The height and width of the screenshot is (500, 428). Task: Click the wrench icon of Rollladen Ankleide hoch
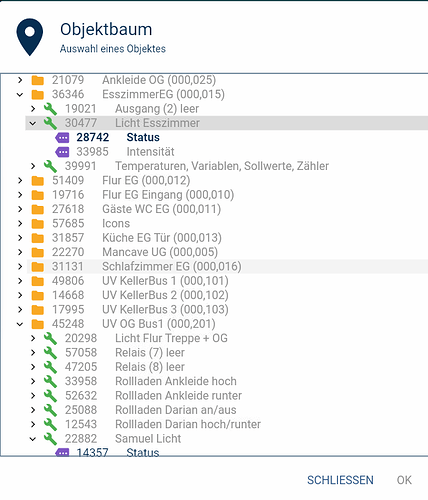(50, 381)
